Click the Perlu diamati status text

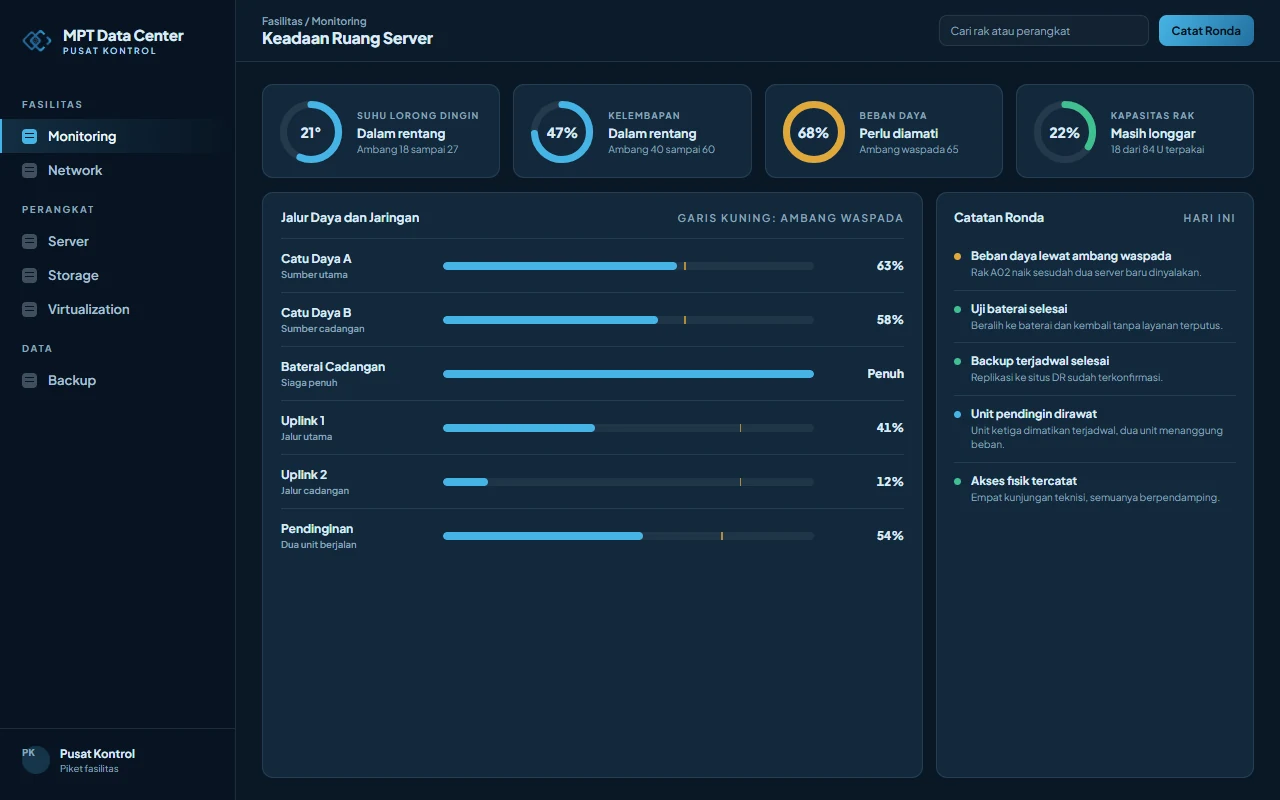point(899,134)
